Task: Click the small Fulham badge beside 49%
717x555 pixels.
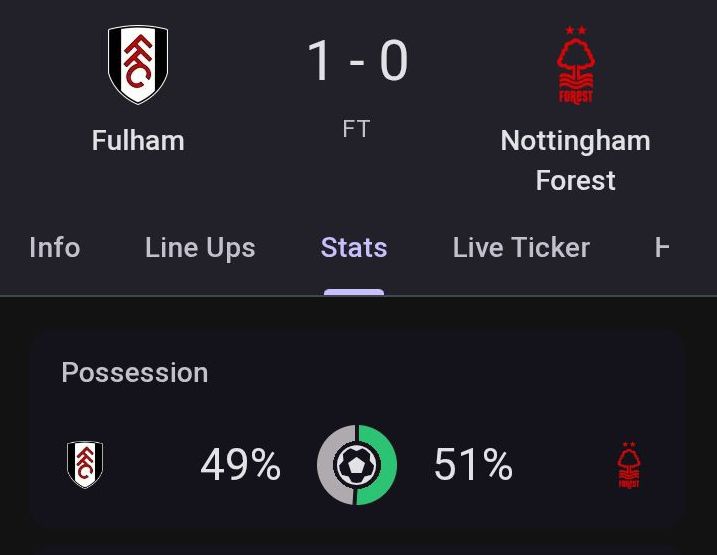Action: coord(85,465)
